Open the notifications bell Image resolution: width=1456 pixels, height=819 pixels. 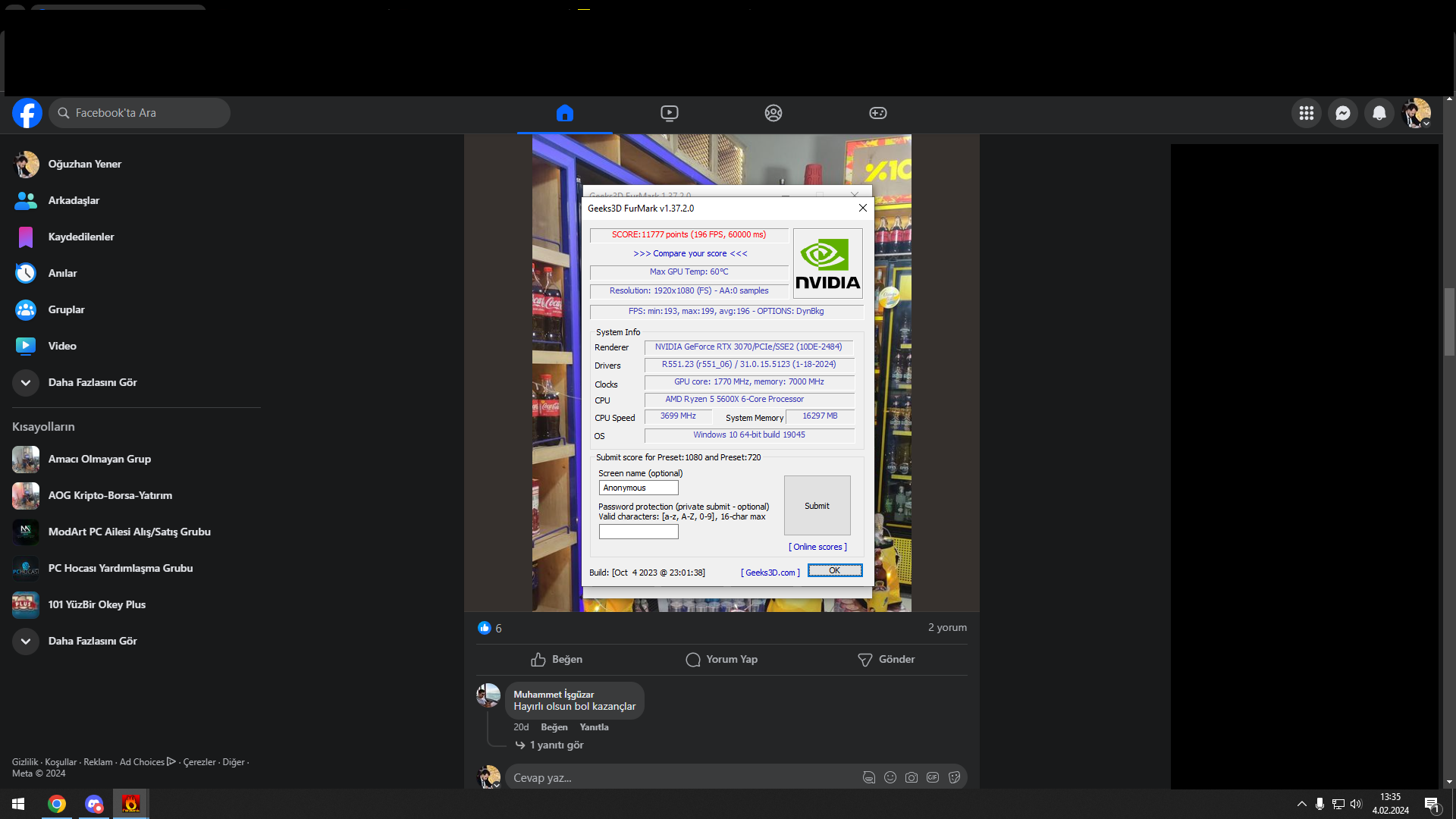1379,113
